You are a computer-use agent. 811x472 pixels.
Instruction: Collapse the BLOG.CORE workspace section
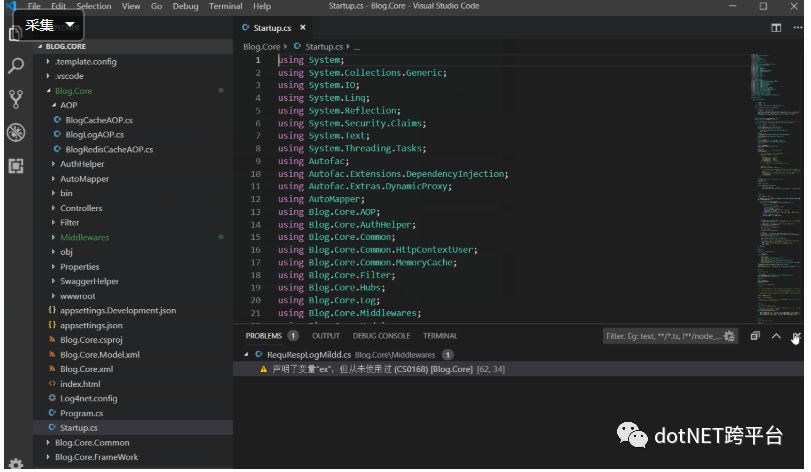pos(40,47)
